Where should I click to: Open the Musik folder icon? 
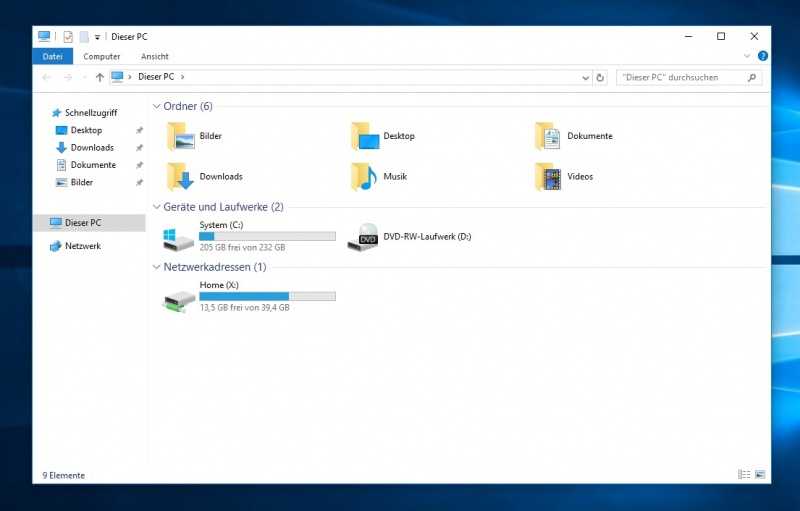[x=365, y=176]
